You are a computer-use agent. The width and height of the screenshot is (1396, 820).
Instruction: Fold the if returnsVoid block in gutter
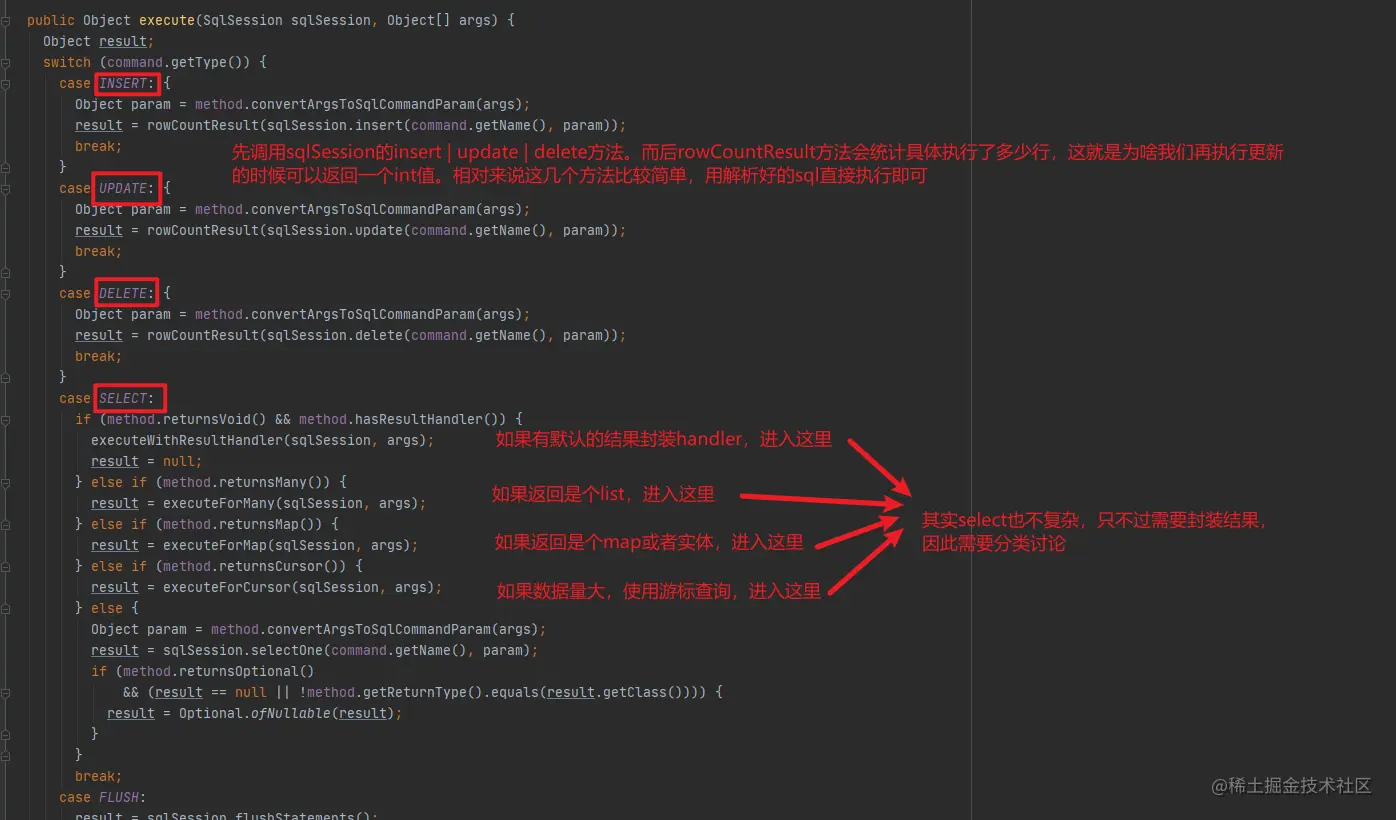[5, 419]
